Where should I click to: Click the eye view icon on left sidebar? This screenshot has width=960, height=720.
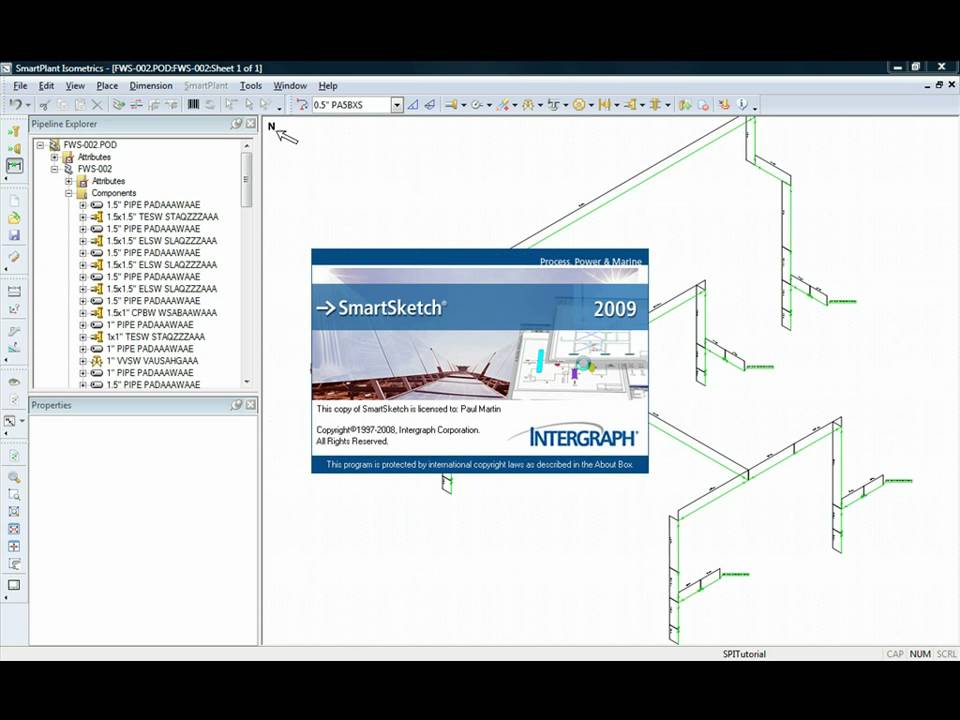[x=14, y=382]
